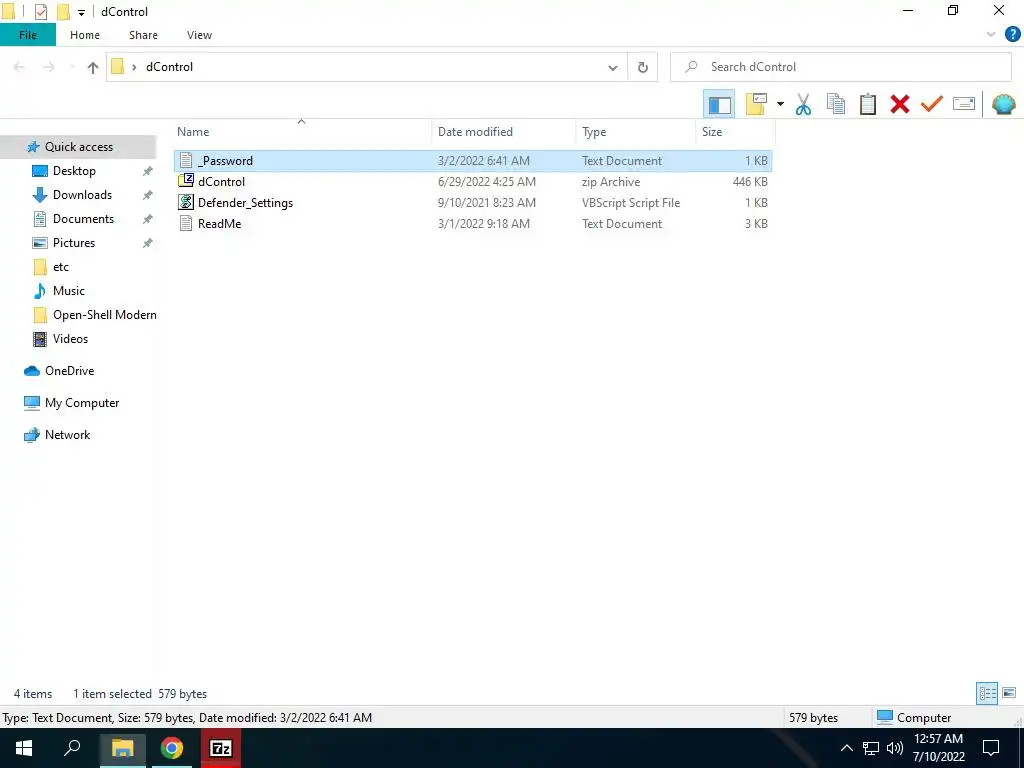1024x768 pixels.
Task: Open Network in the navigation pane
Action: (x=67, y=435)
